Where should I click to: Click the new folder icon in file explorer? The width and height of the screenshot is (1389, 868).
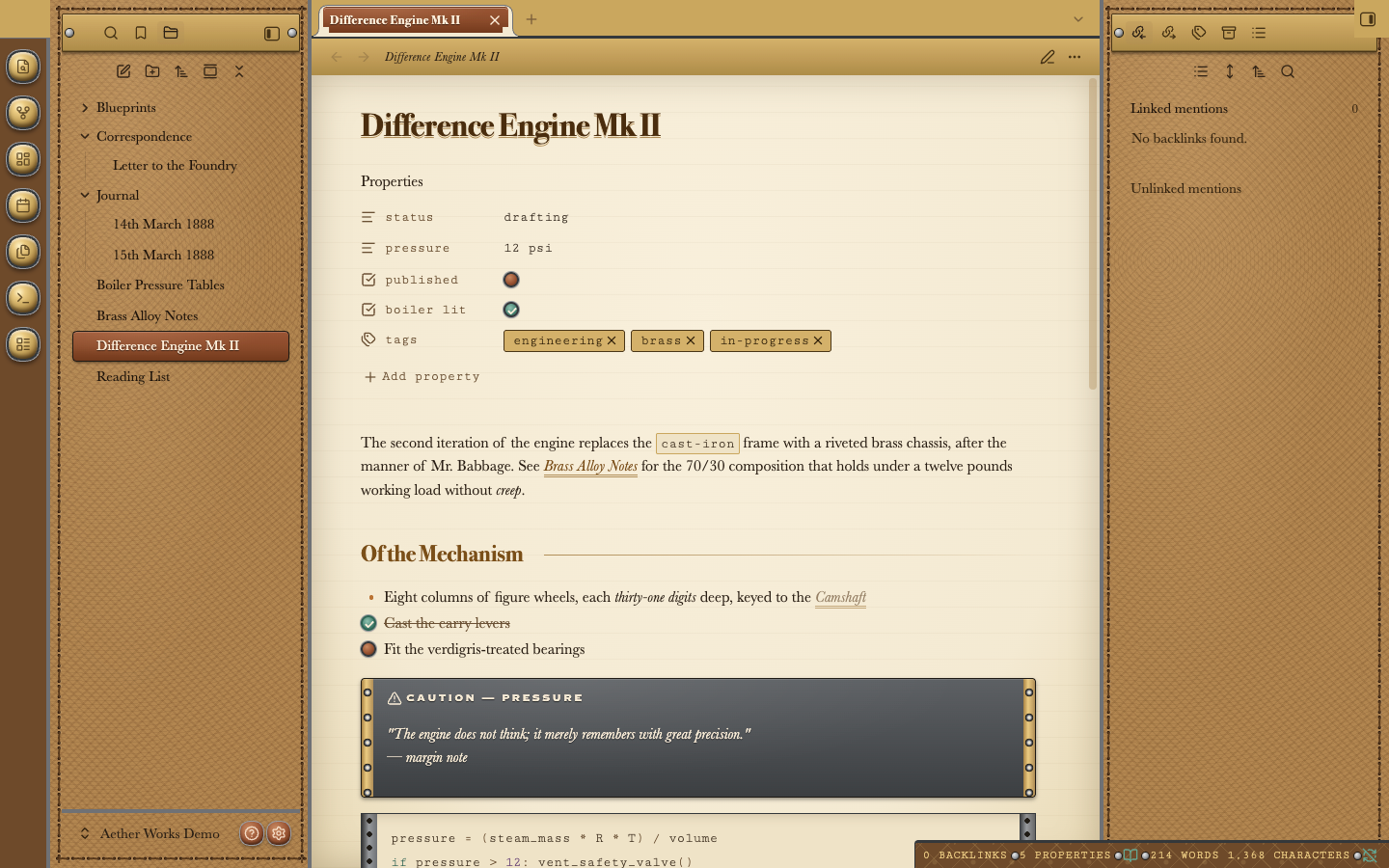coord(152,71)
